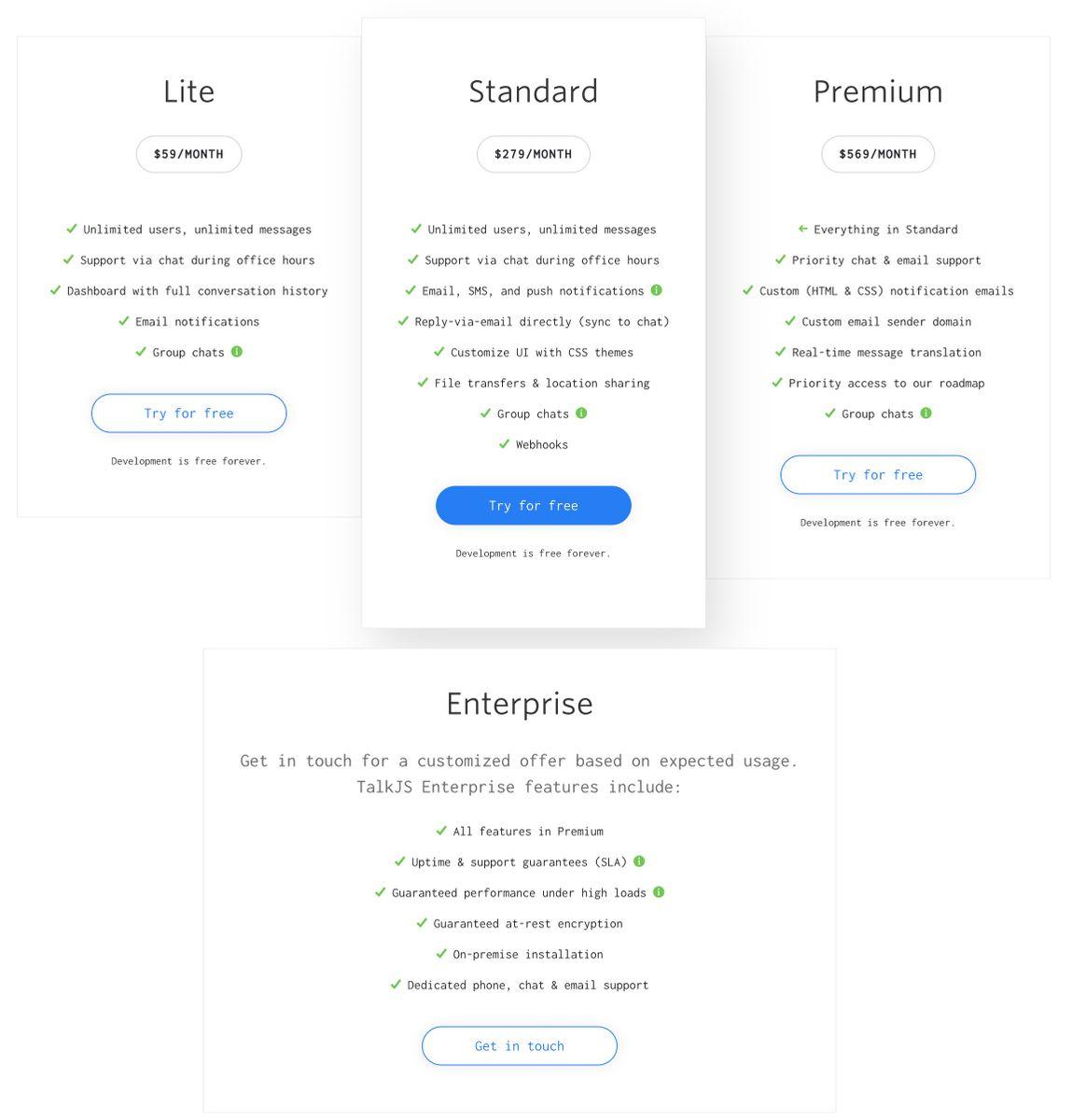Select the $59/MONTH price badge
Screen dimensions: 1072x1120
(188, 154)
